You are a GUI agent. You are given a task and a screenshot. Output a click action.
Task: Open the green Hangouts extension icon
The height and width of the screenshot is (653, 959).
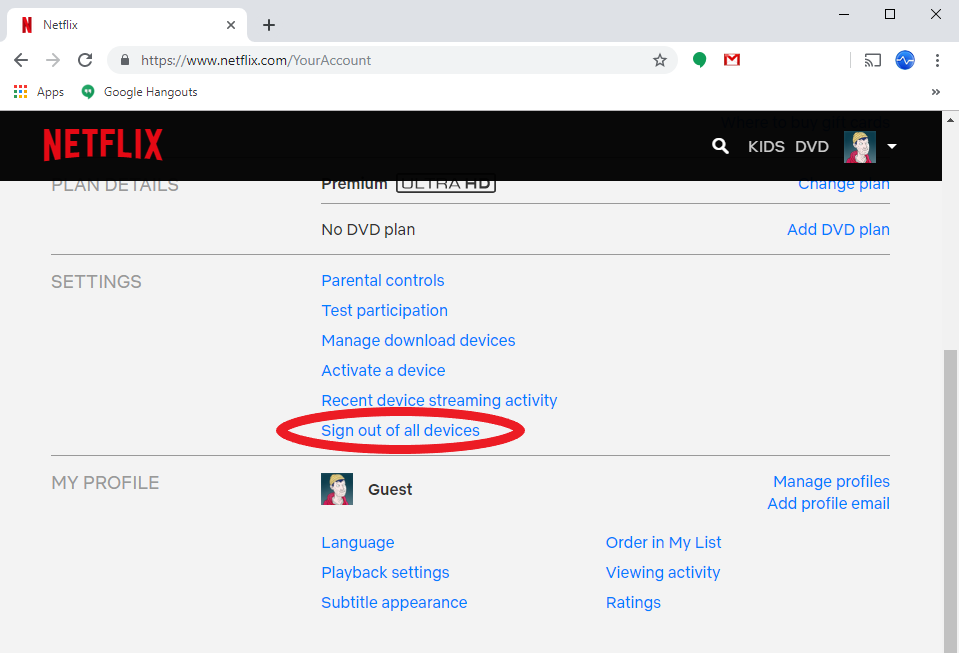pyautogui.click(x=699, y=60)
